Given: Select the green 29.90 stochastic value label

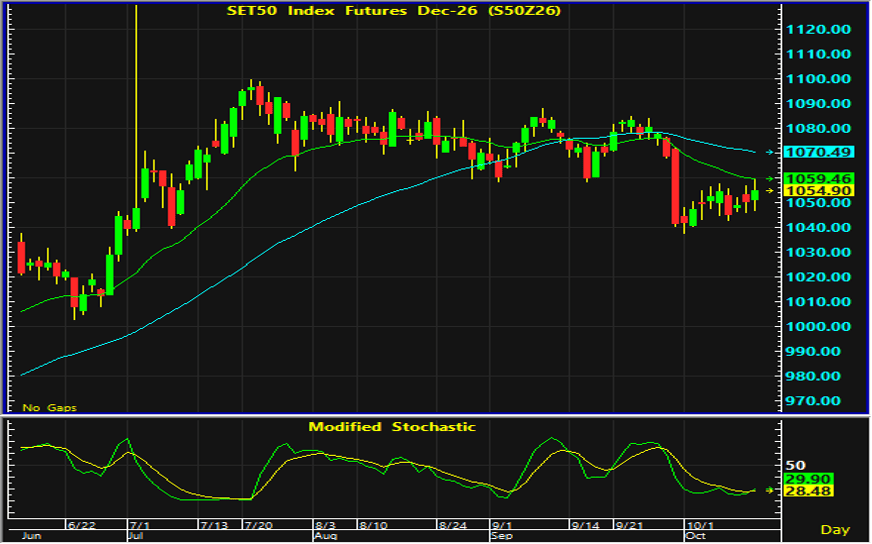Looking at the screenshot, I should coord(808,479).
